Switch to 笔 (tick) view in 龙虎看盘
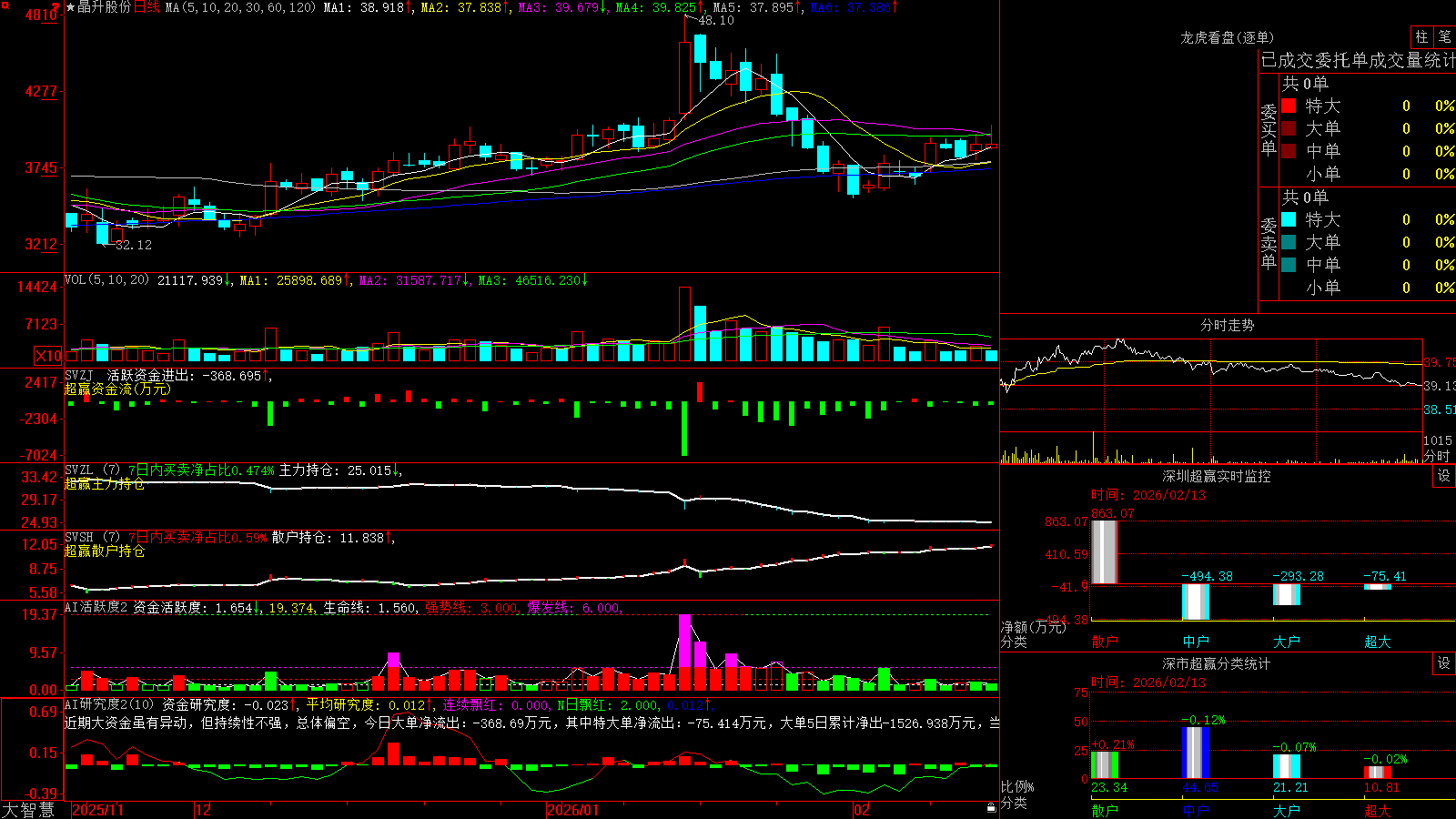The width and height of the screenshot is (1456, 819). pos(1445,36)
